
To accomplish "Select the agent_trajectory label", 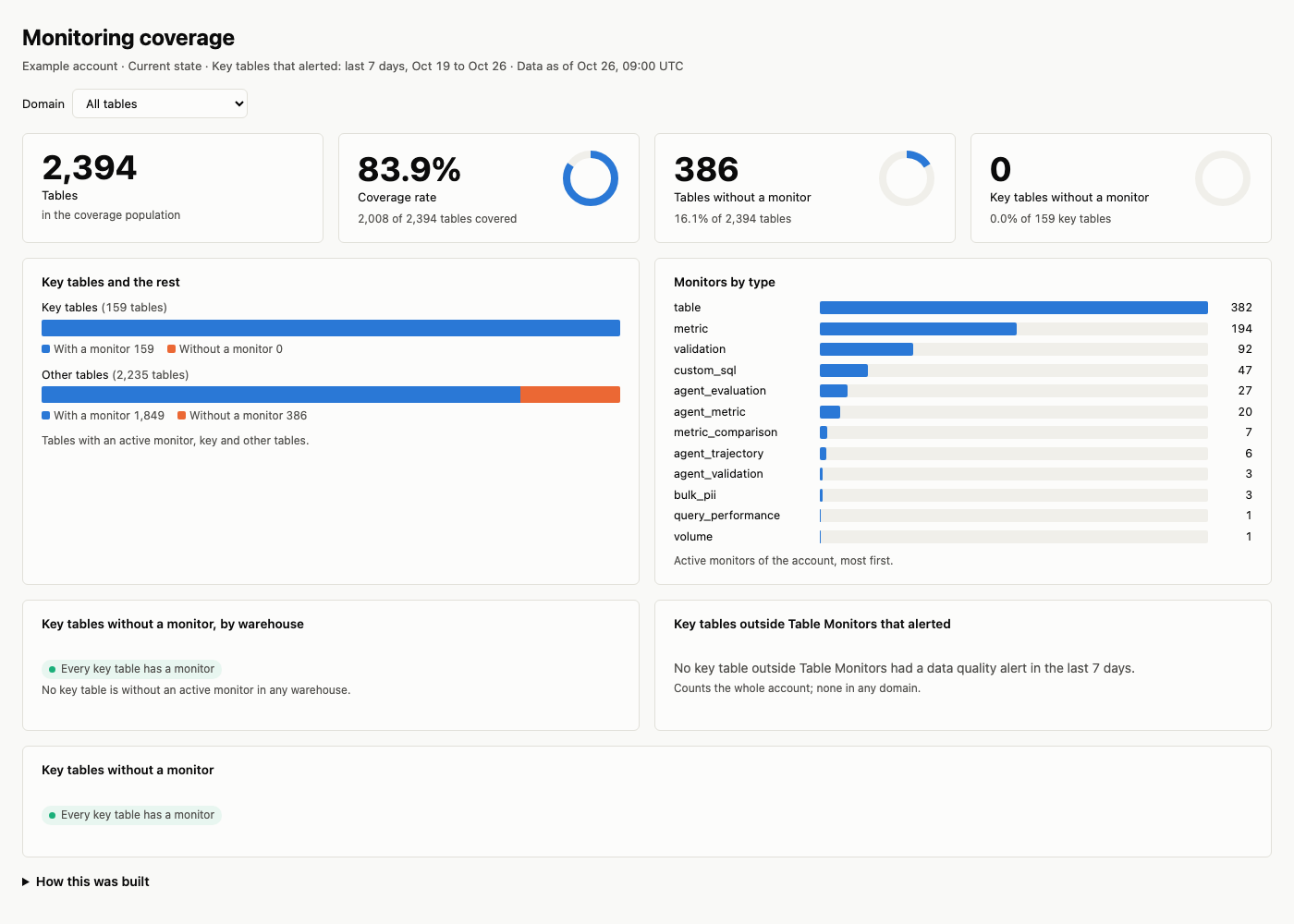I will [x=718, y=454].
